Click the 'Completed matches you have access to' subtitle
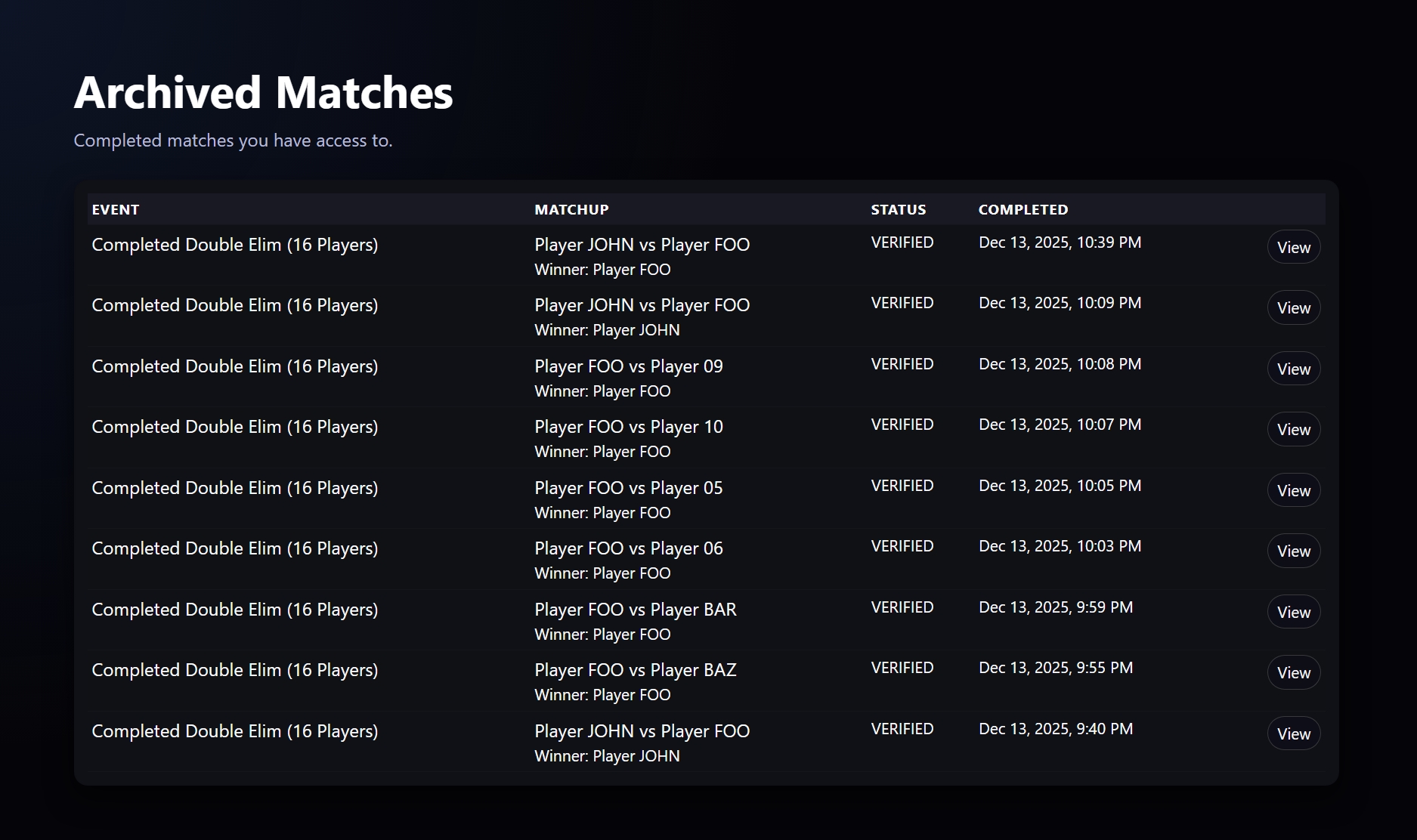The height and width of the screenshot is (840, 1417). pos(233,141)
